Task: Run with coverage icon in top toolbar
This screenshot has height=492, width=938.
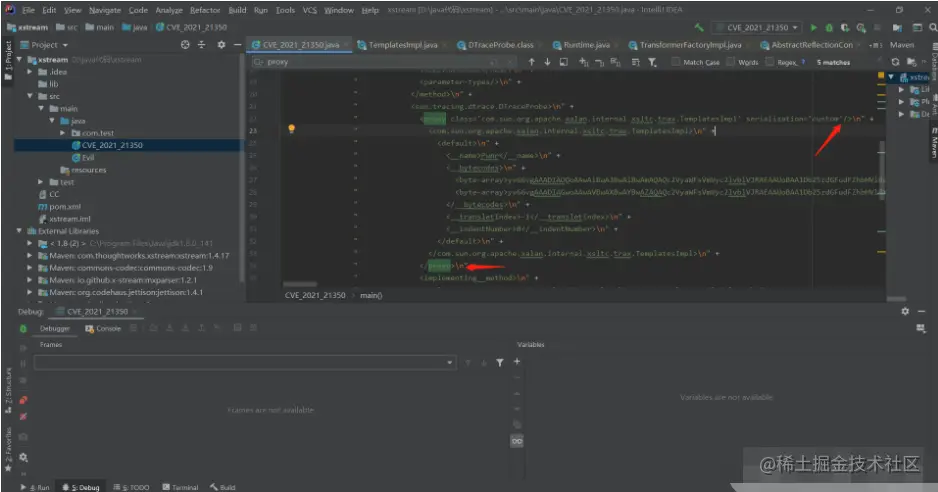Action: 845,28
